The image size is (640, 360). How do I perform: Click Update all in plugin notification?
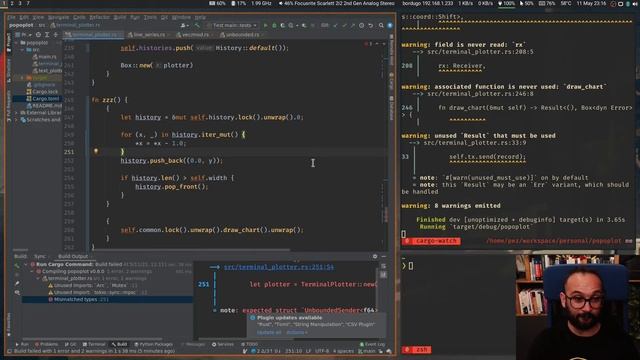(269, 332)
